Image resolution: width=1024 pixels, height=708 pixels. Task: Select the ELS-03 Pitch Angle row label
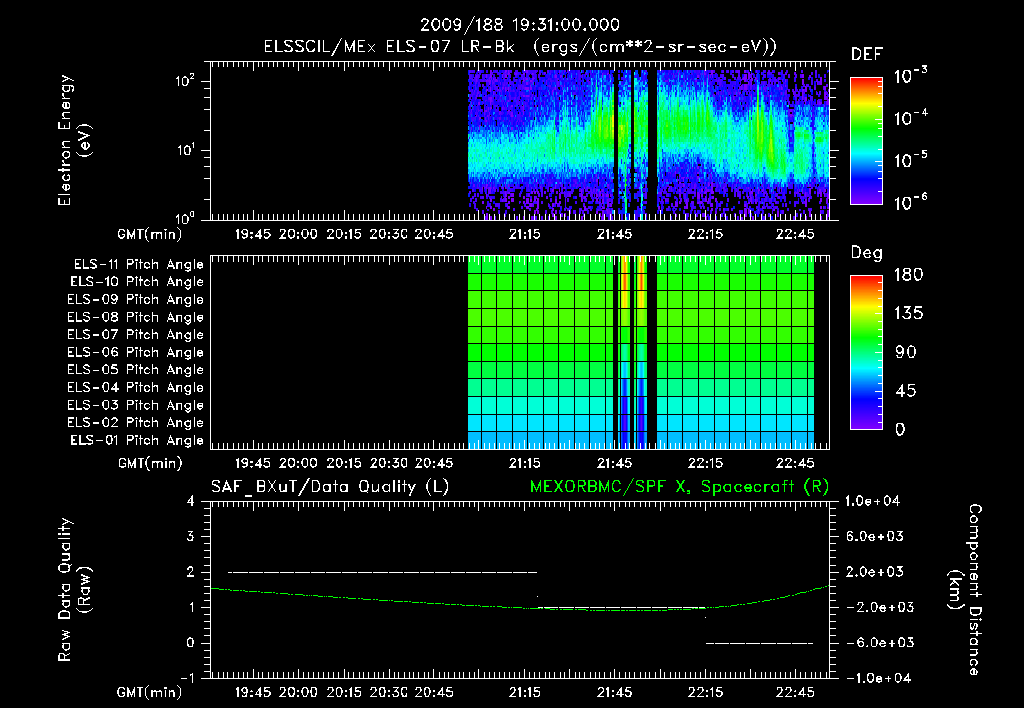point(135,406)
